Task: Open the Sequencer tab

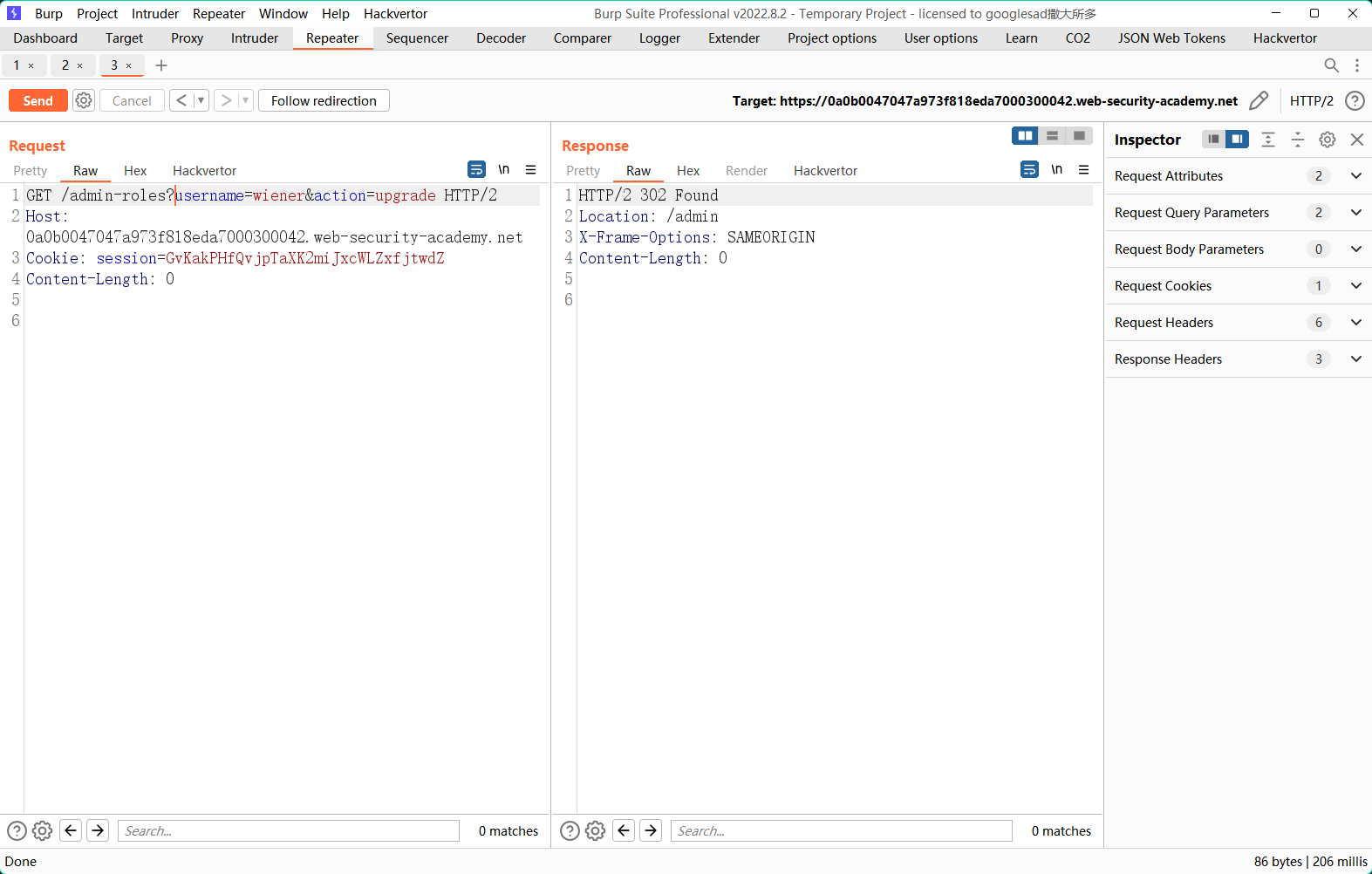Action: [417, 38]
